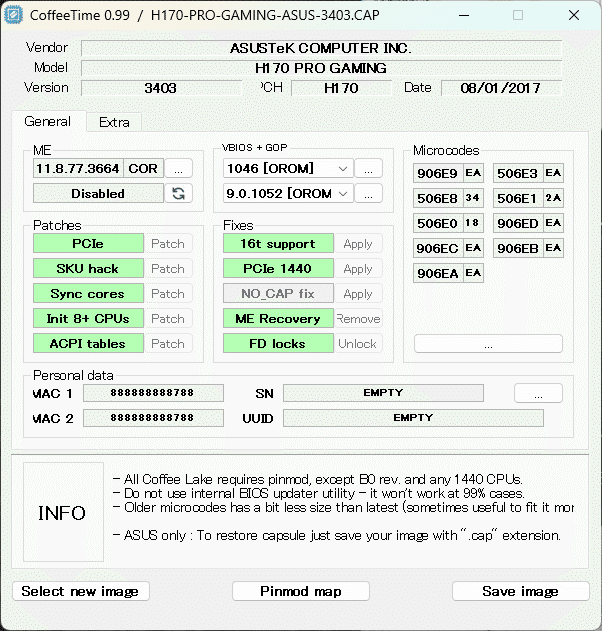Click Patch button for ACPI tables
602x631 pixels.
pyautogui.click(x=168, y=343)
